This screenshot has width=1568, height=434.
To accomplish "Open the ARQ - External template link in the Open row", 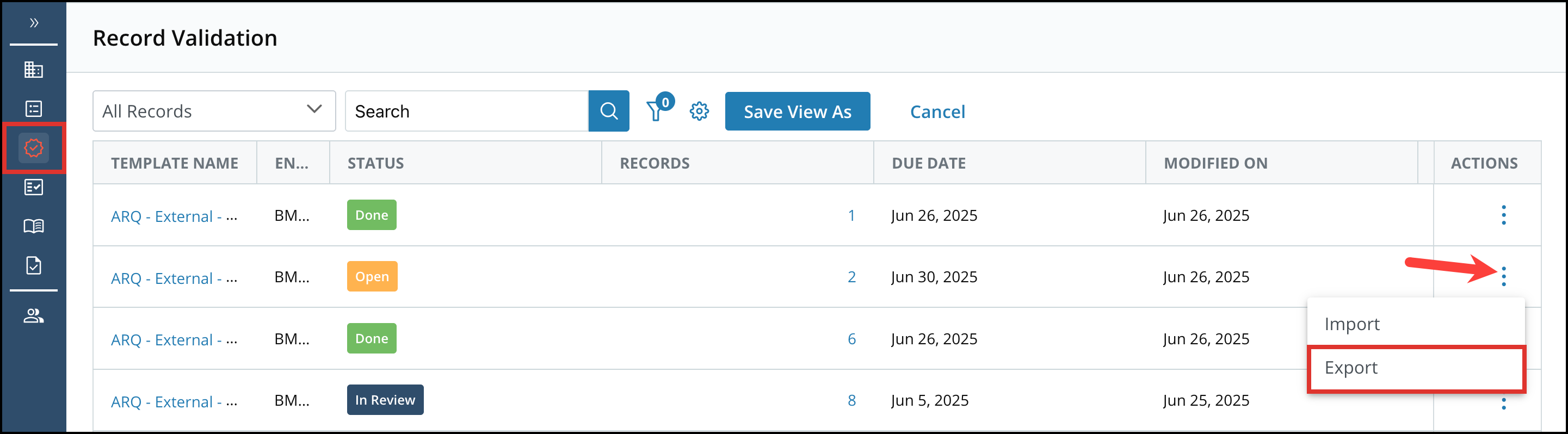I will (174, 278).
